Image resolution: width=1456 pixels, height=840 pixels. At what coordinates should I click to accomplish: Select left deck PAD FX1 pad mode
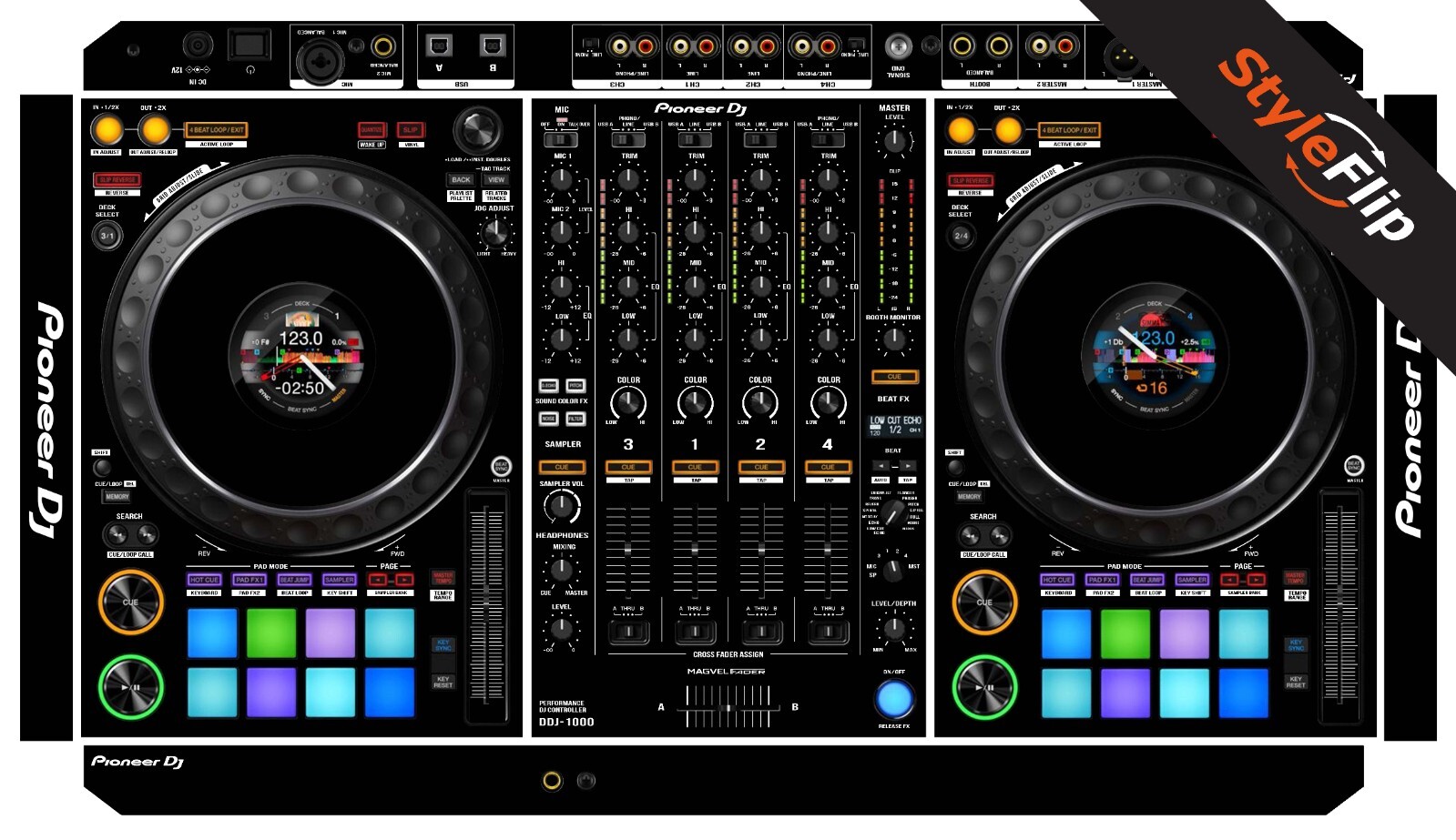[x=249, y=580]
